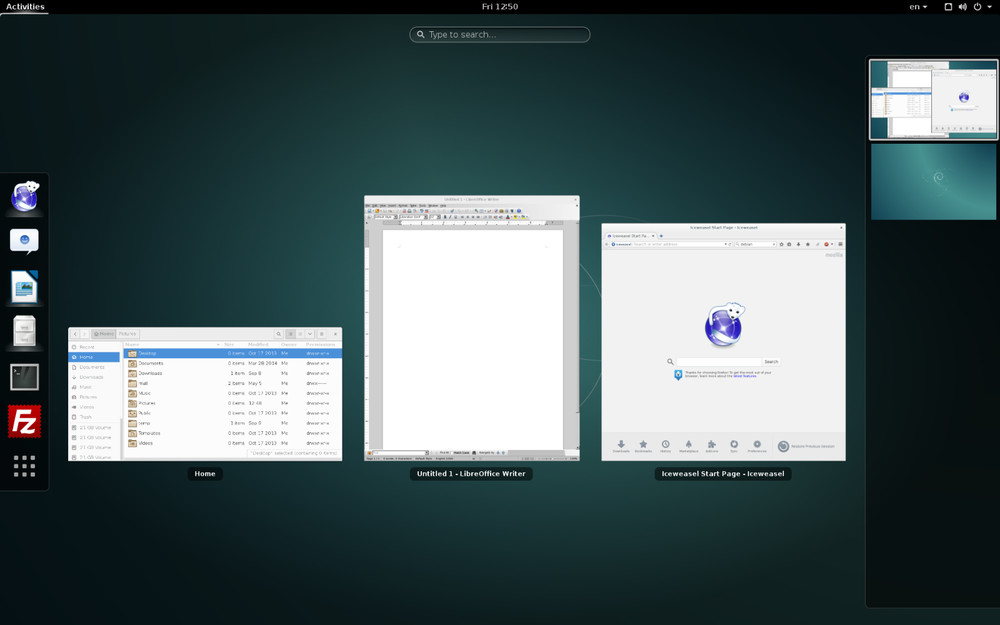The height and width of the screenshot is (625, 1000).
Task: Launch the Terminal from the dash
Action: pyautogui.click(x=24, y=377)
